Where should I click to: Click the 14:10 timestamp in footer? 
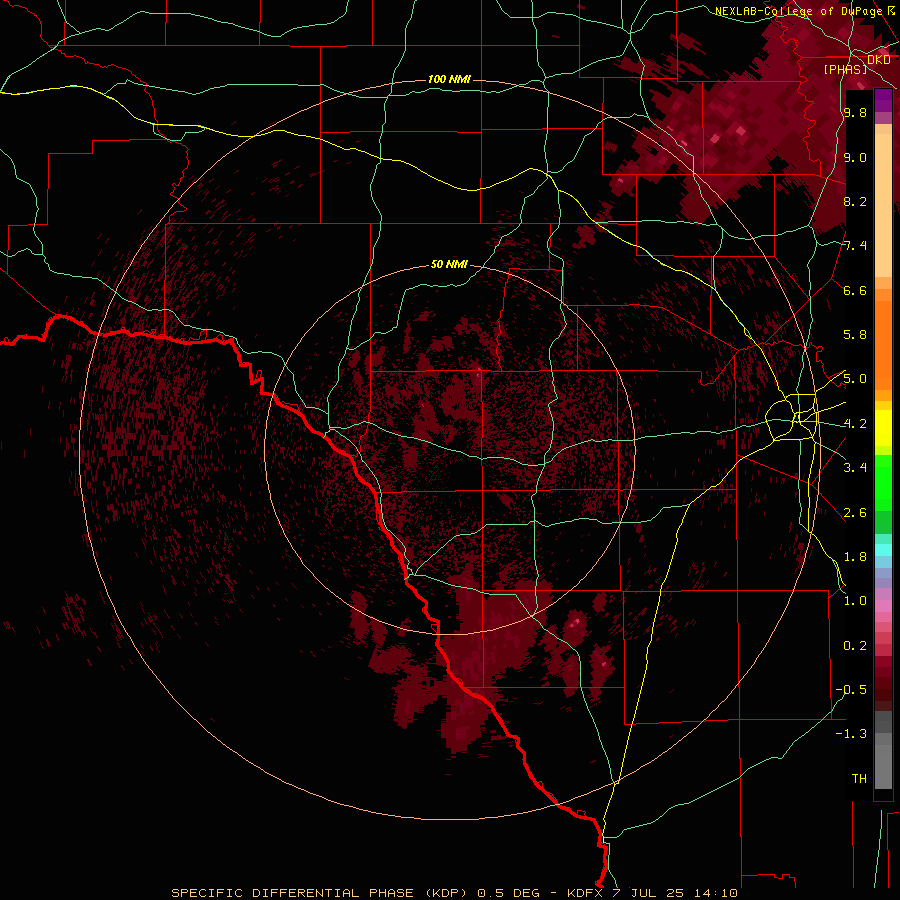(x=715, y=893)
